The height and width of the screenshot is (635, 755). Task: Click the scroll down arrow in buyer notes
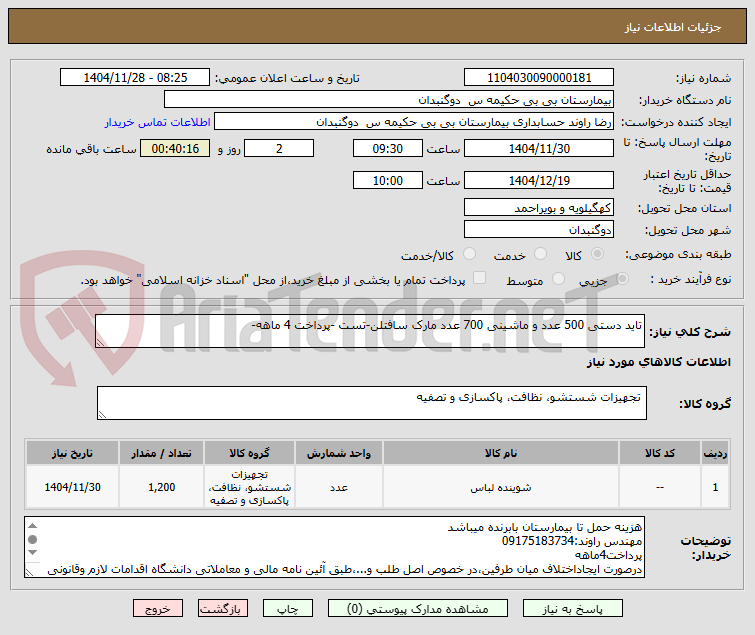(32, 553)
